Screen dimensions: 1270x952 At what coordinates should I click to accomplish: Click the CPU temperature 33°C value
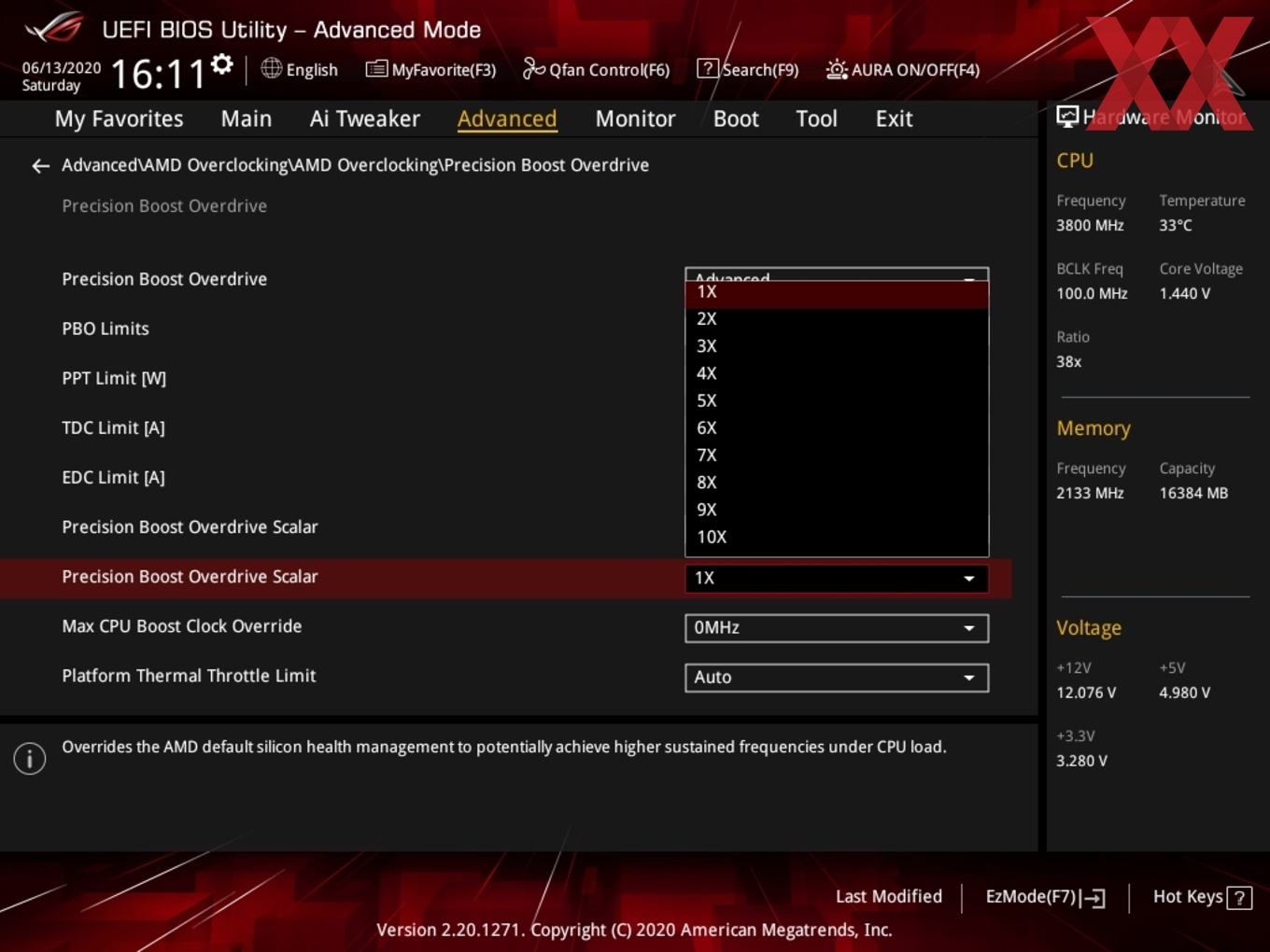pyautogui.click(x=1176, y=226)
